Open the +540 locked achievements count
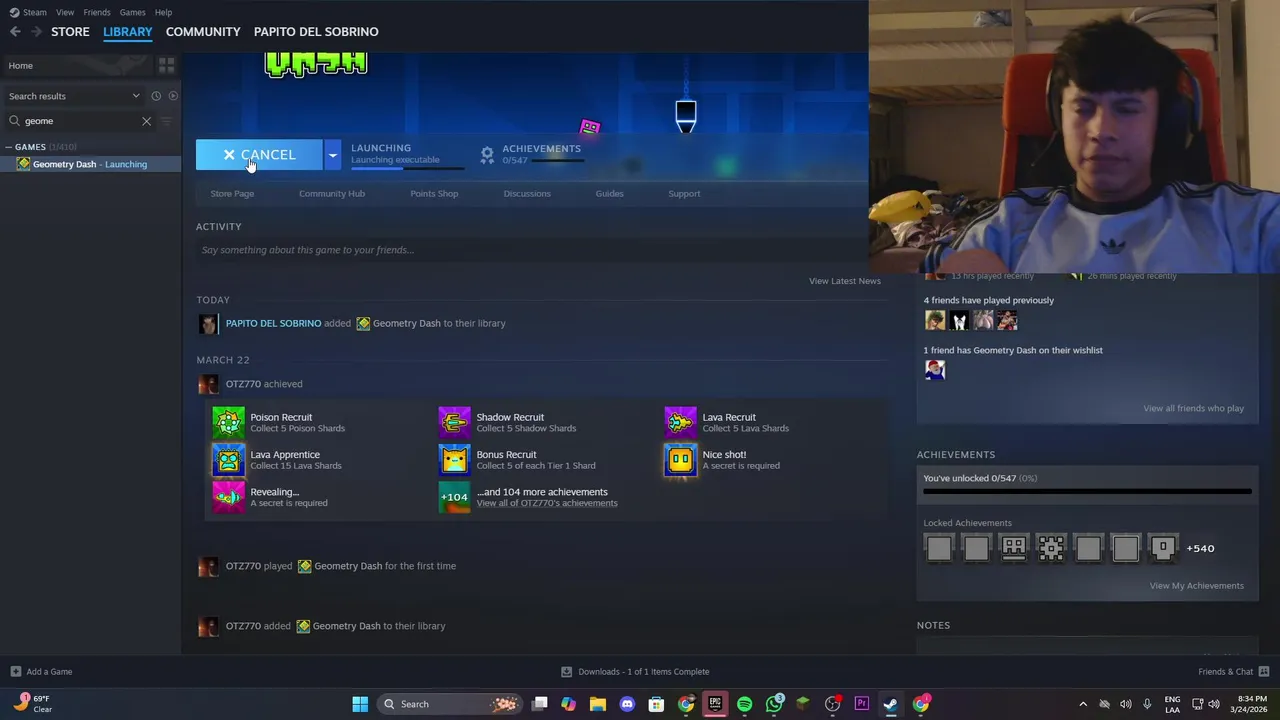Viewport: 1280px width, 720px height. tap(1200, 548)
